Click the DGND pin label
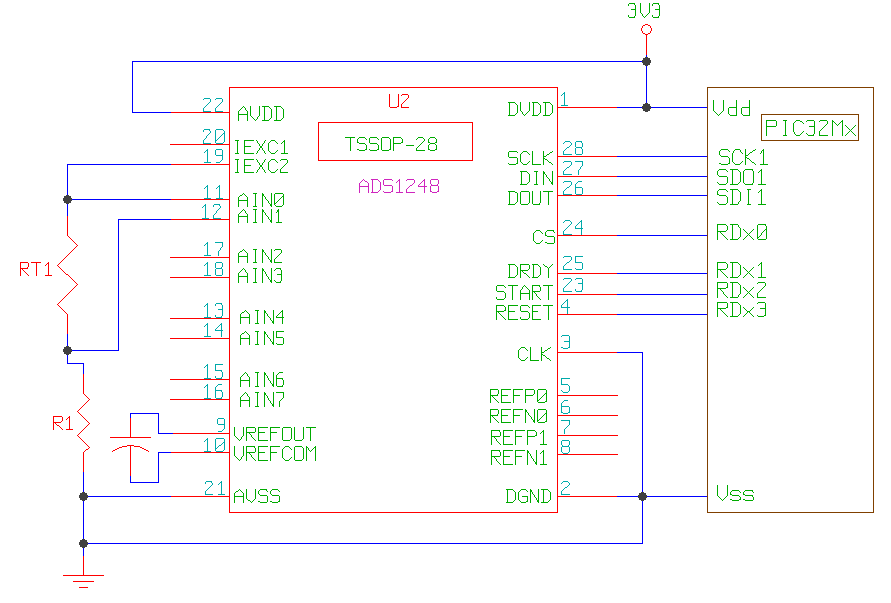Image resolution: width=891 pixels, height=603 pixels. pyautogui.click(x=528, y=497)
